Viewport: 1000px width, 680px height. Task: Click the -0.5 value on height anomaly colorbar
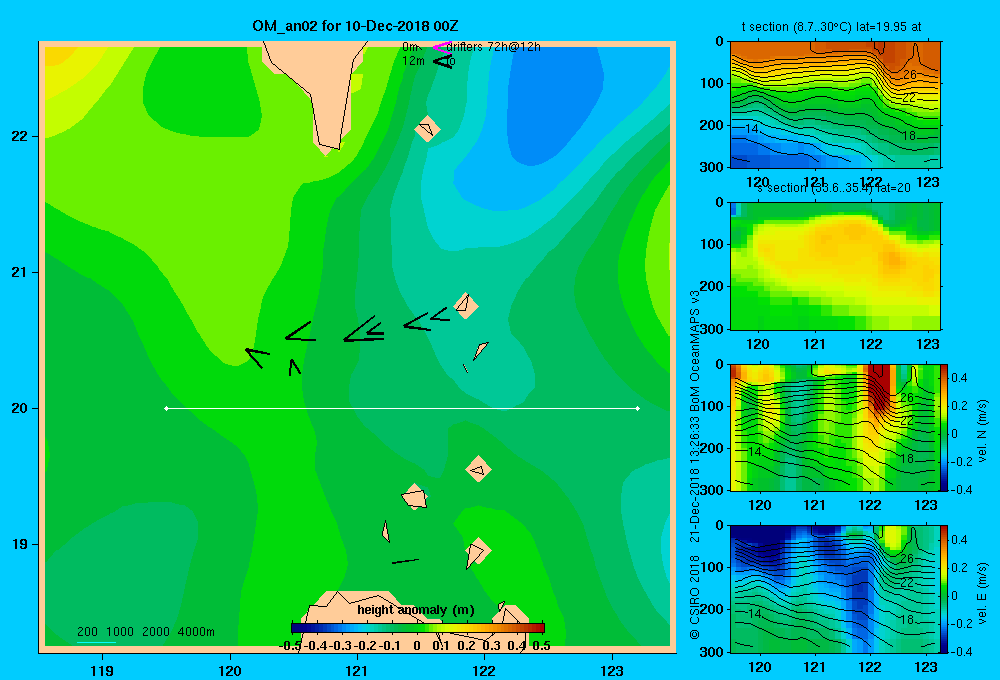coord(290,646)
